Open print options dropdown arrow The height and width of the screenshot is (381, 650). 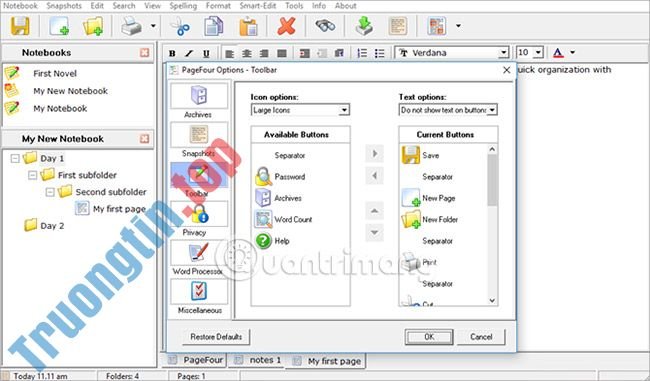(x=153, y=26)
